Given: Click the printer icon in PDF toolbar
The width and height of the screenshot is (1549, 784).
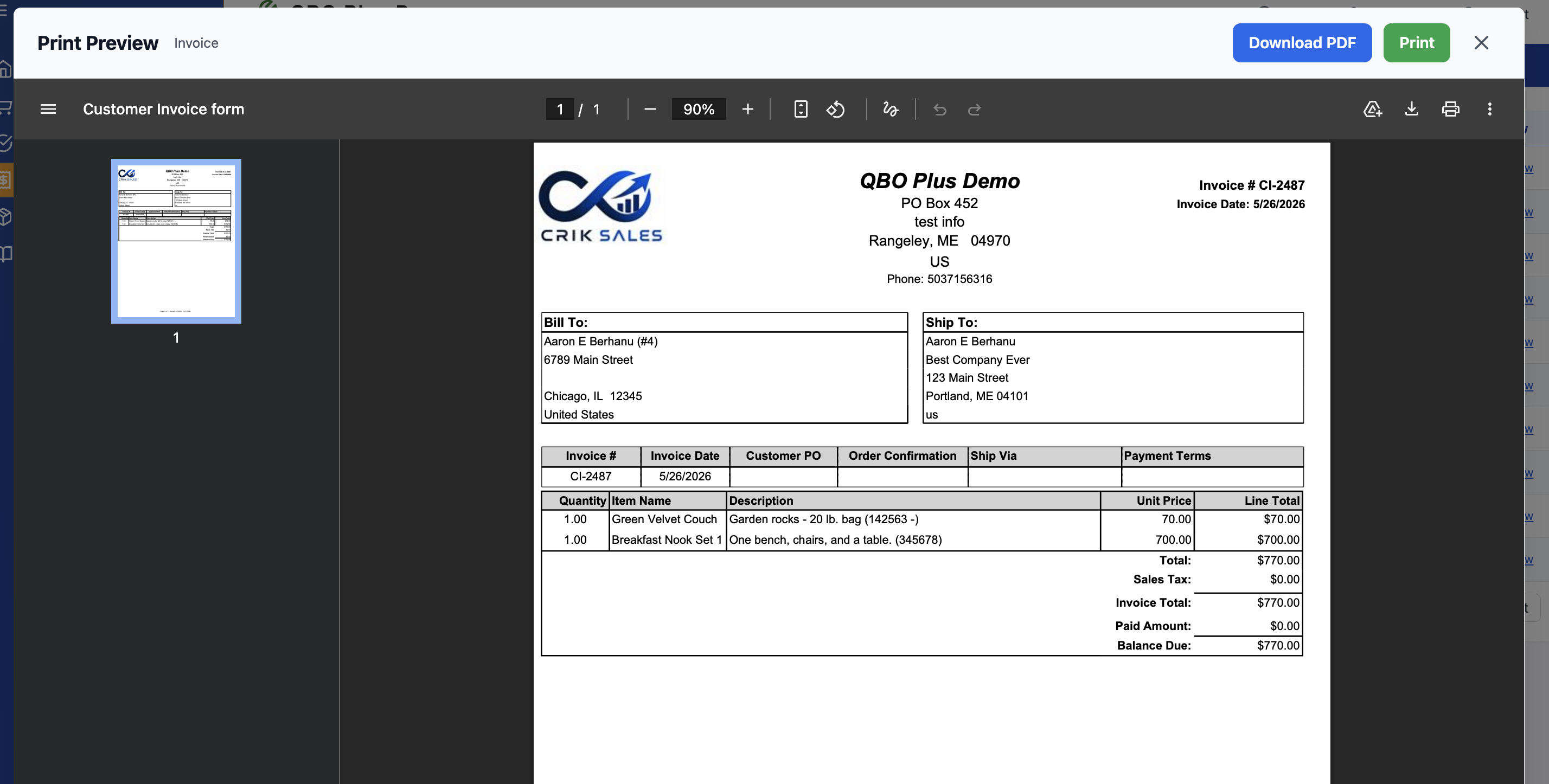Looking at the screenshot, I should [x=1450, y=109].
